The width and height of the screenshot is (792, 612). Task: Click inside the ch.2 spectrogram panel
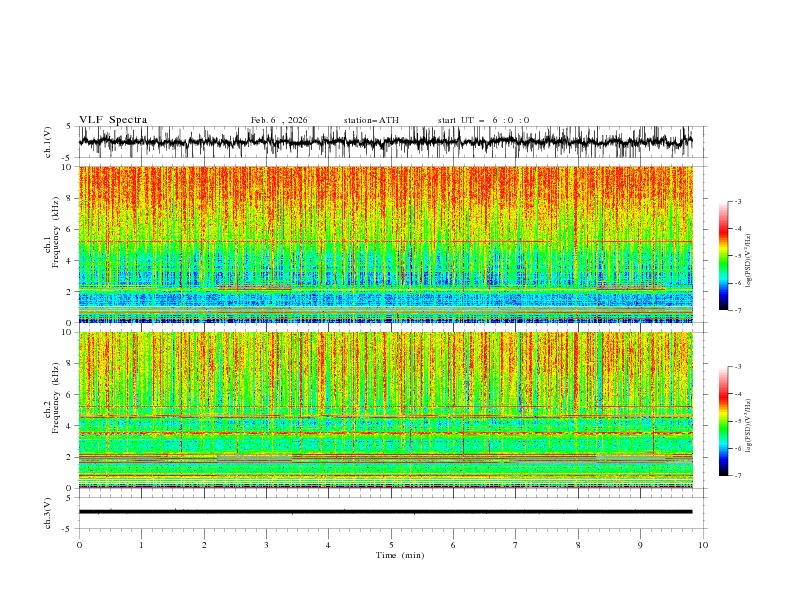point(385,410)
